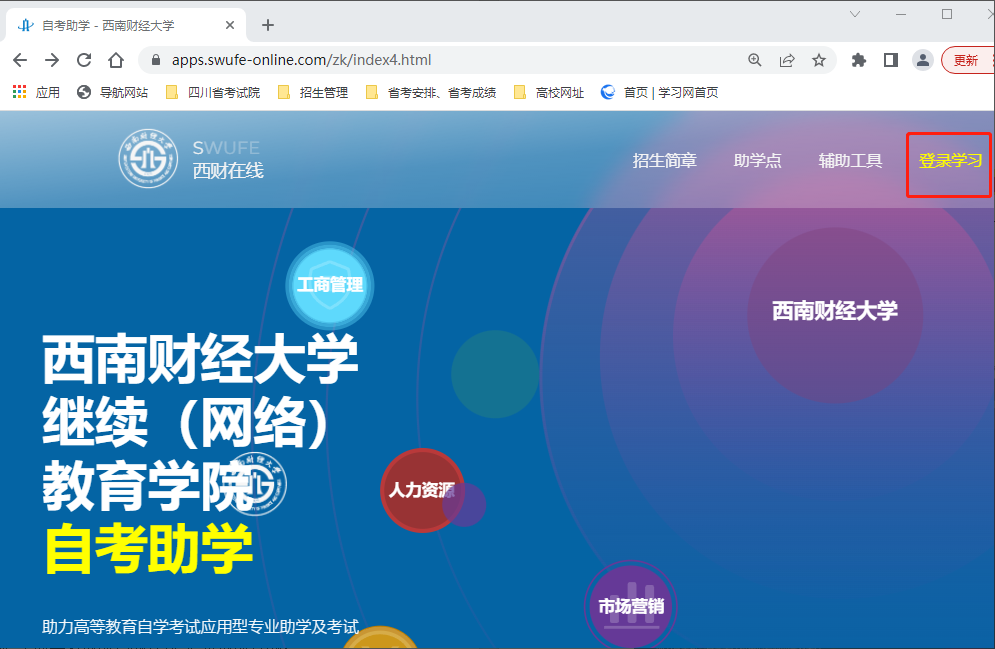
Task: Click the teal green circle bubble
Action: click(x=496, y=374)
